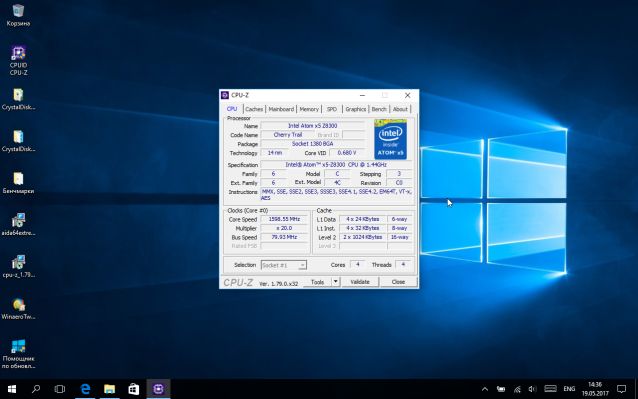
Task: Click the Code Name value Cherry Trail
Action: pos(288,135)
